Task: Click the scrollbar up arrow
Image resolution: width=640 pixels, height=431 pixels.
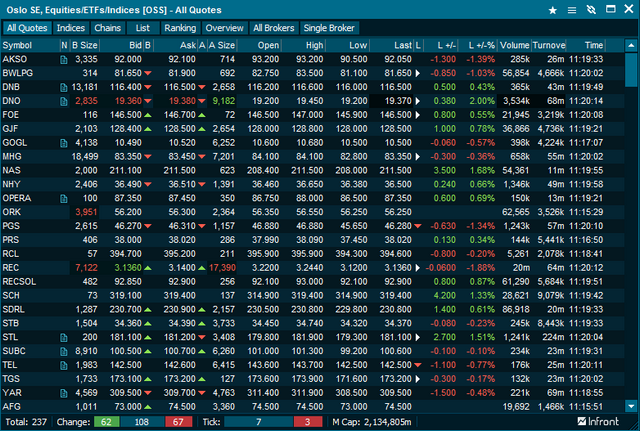Action: [631, 45]
